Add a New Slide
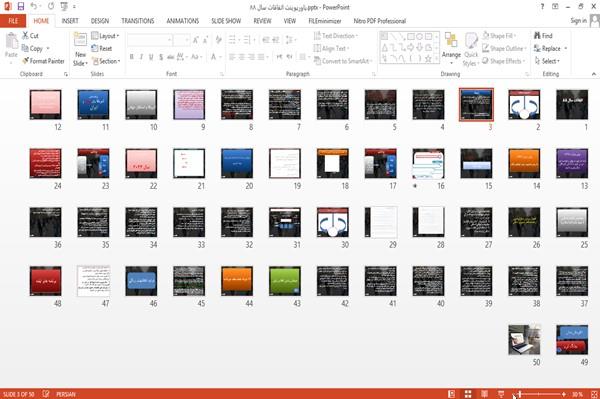 (80, 50)
